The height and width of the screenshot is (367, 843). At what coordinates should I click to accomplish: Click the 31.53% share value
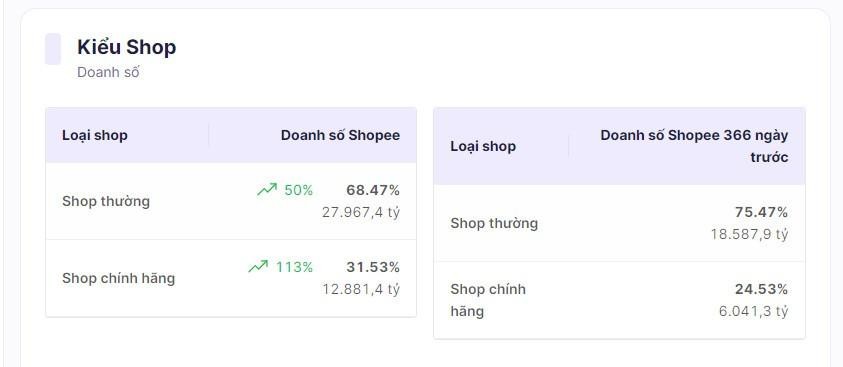(x=373, y=267)
